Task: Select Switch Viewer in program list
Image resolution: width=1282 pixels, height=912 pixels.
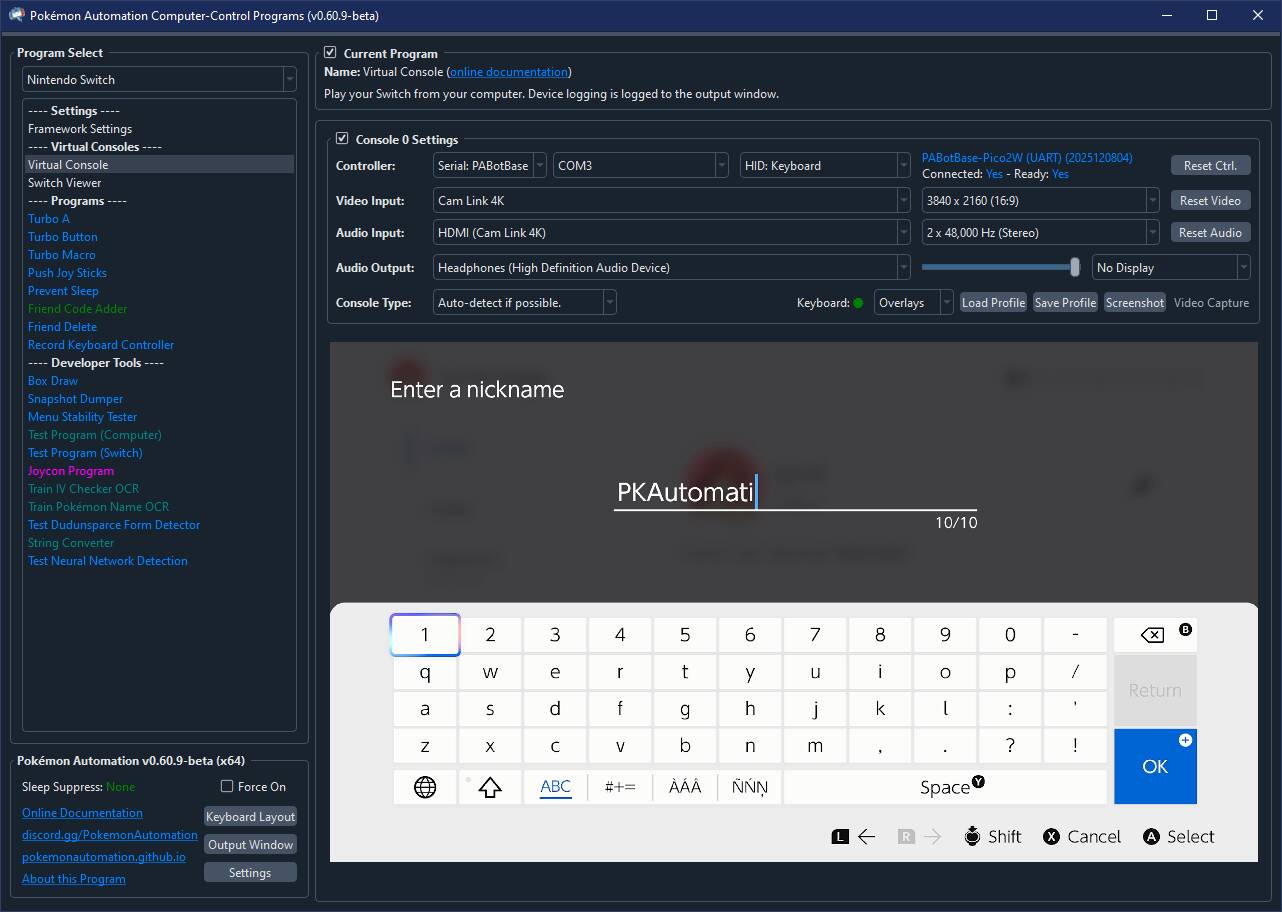Action: click(65, 183)
